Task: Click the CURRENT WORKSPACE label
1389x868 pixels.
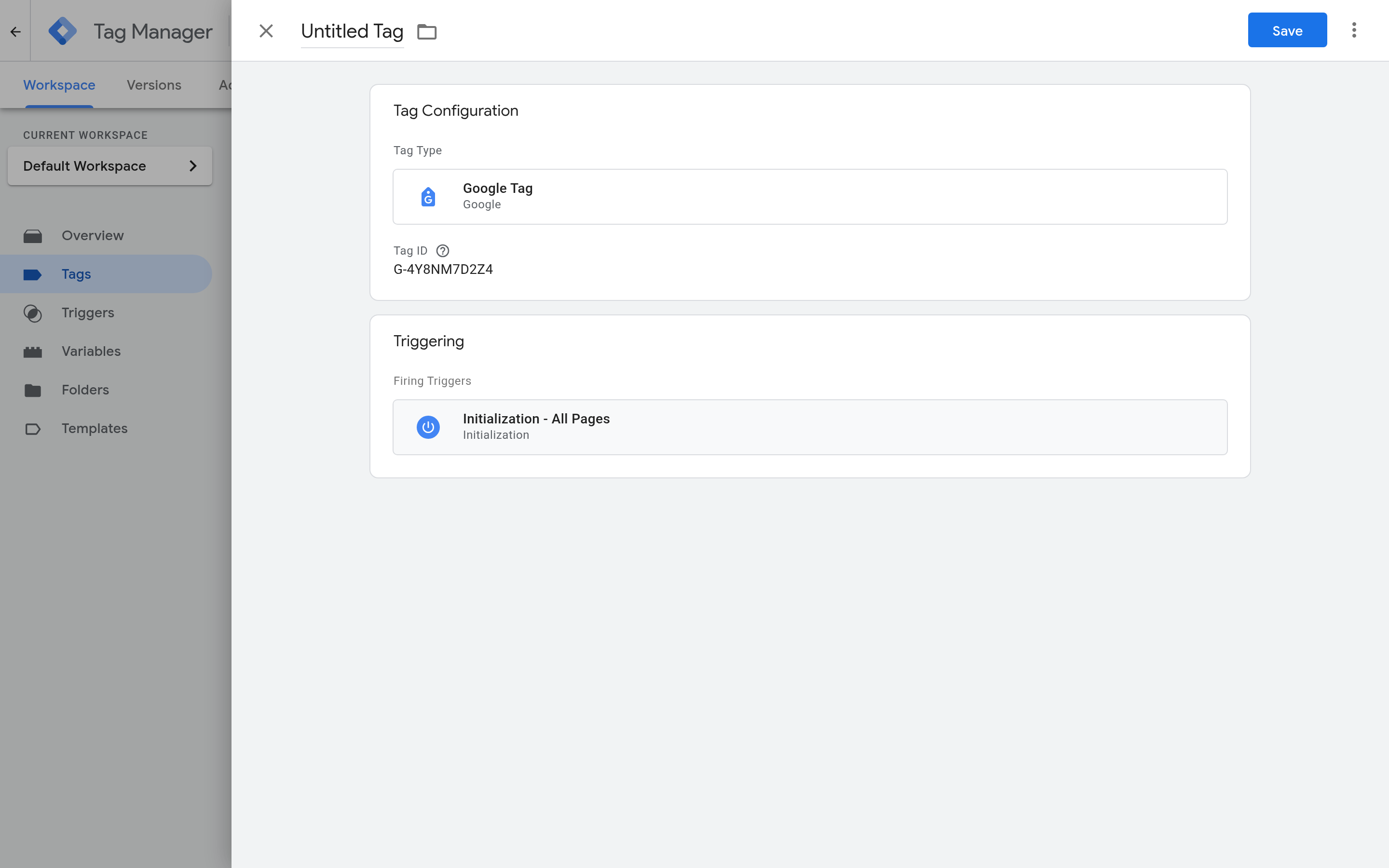Action: point(85,135)
